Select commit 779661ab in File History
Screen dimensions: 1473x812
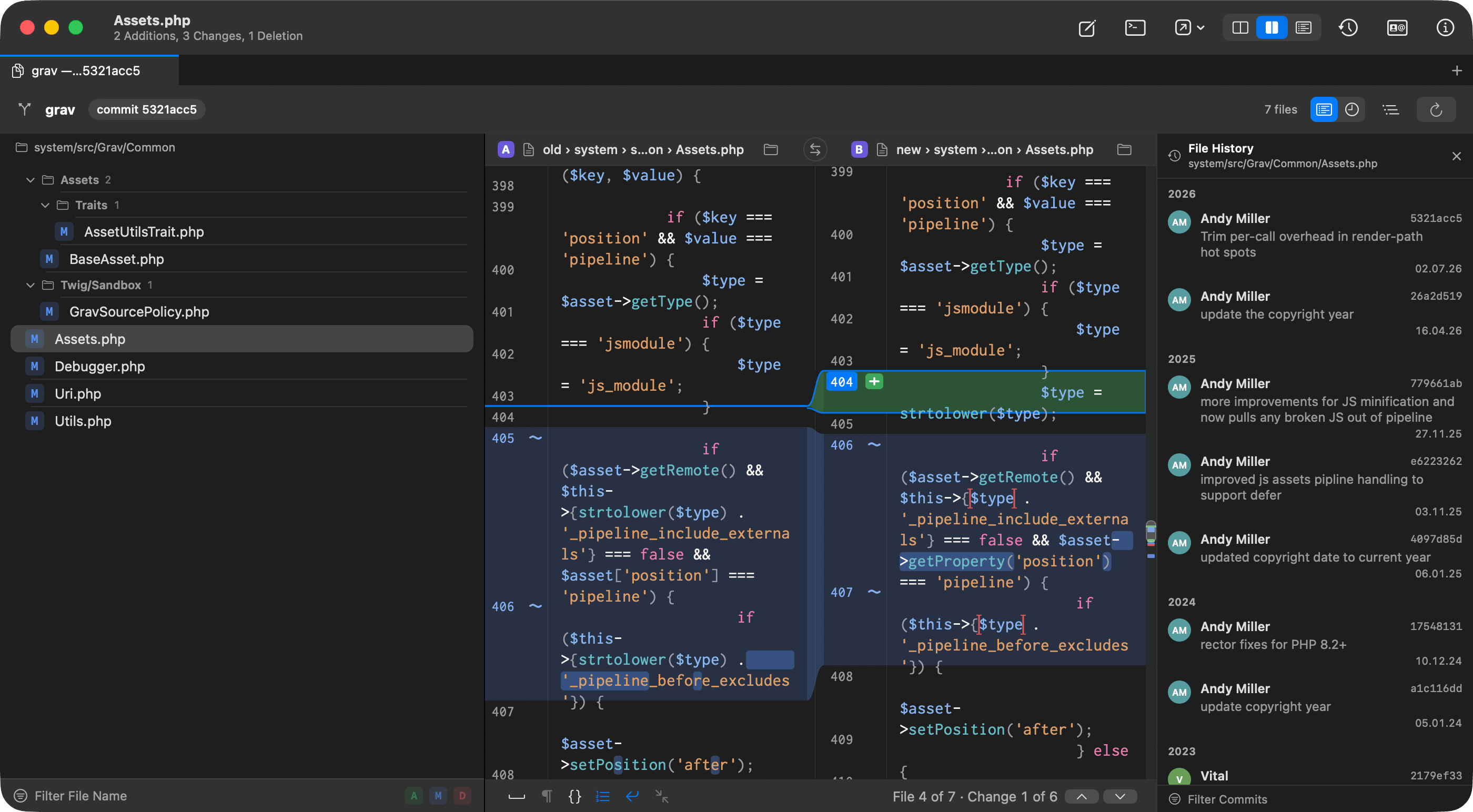tap(1314, 408)
